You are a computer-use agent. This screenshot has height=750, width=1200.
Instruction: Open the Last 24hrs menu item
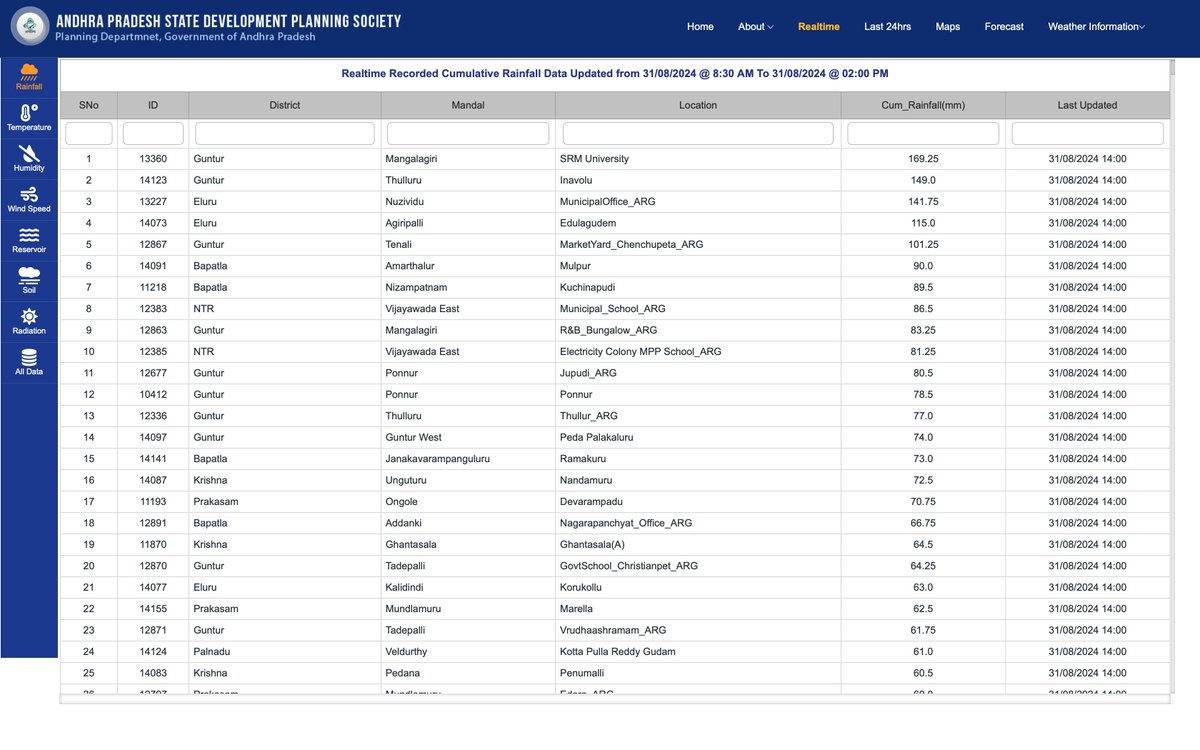point(888,27)
